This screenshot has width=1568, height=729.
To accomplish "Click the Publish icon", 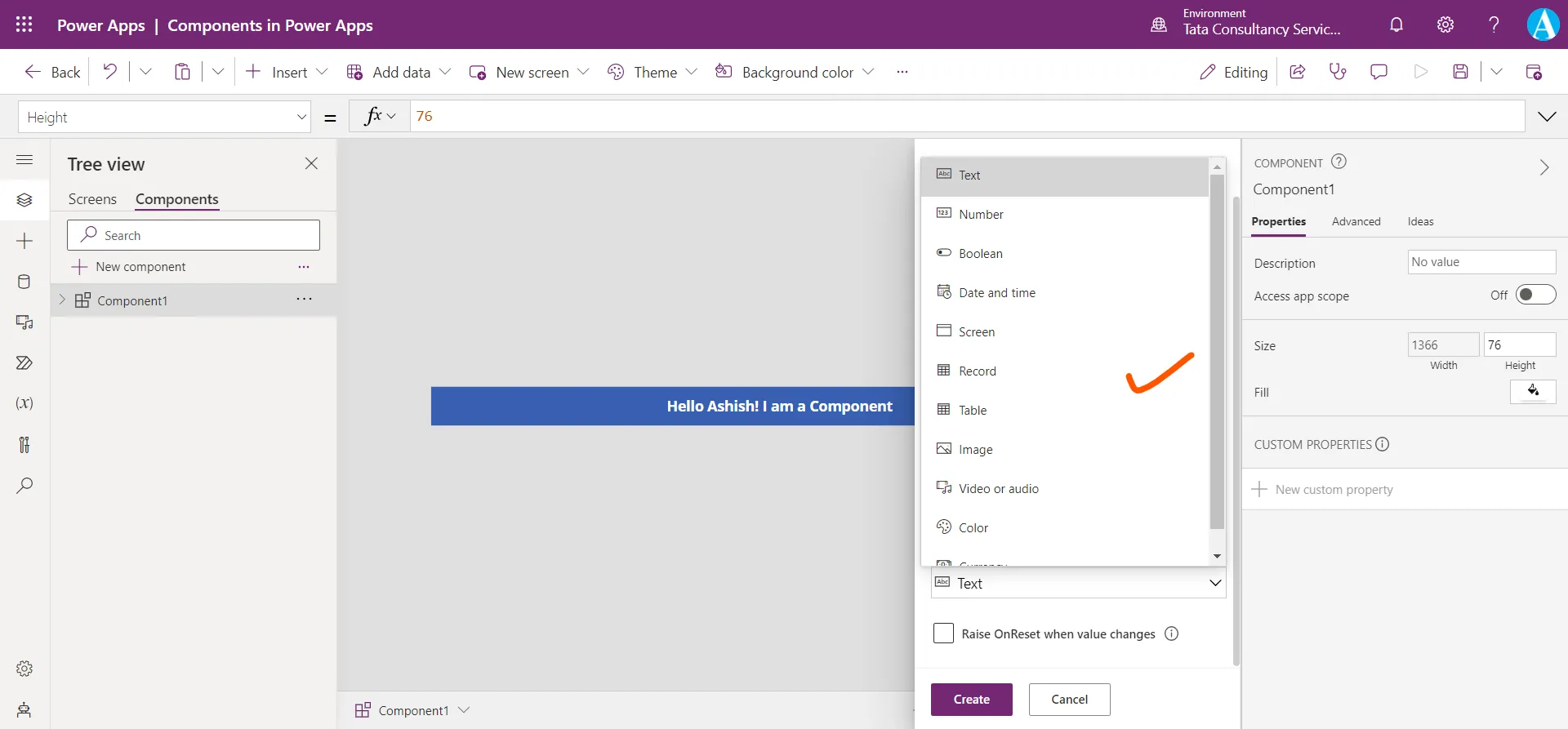I will pos(1534,72).
